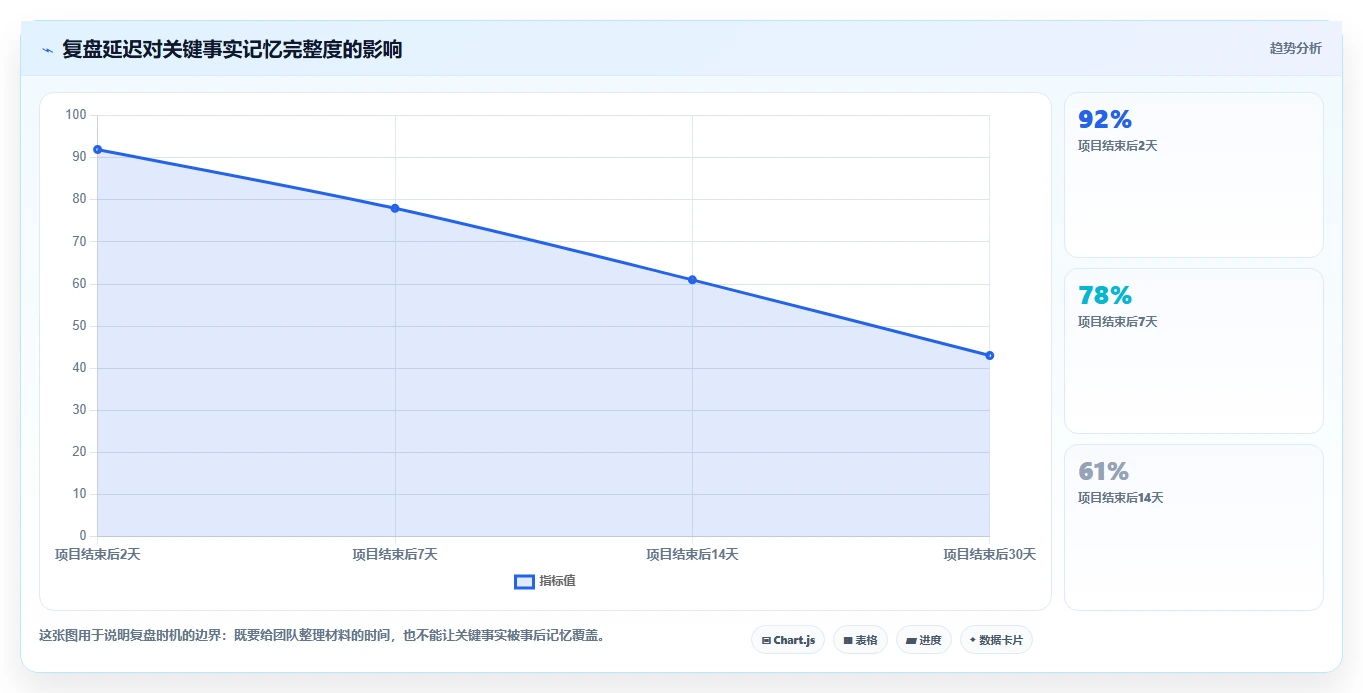Image resolution: width=1363 pixels, height=693 pixels.
Task: Click the x-axis label 项目结束后7天
Action: pos(395,554)
